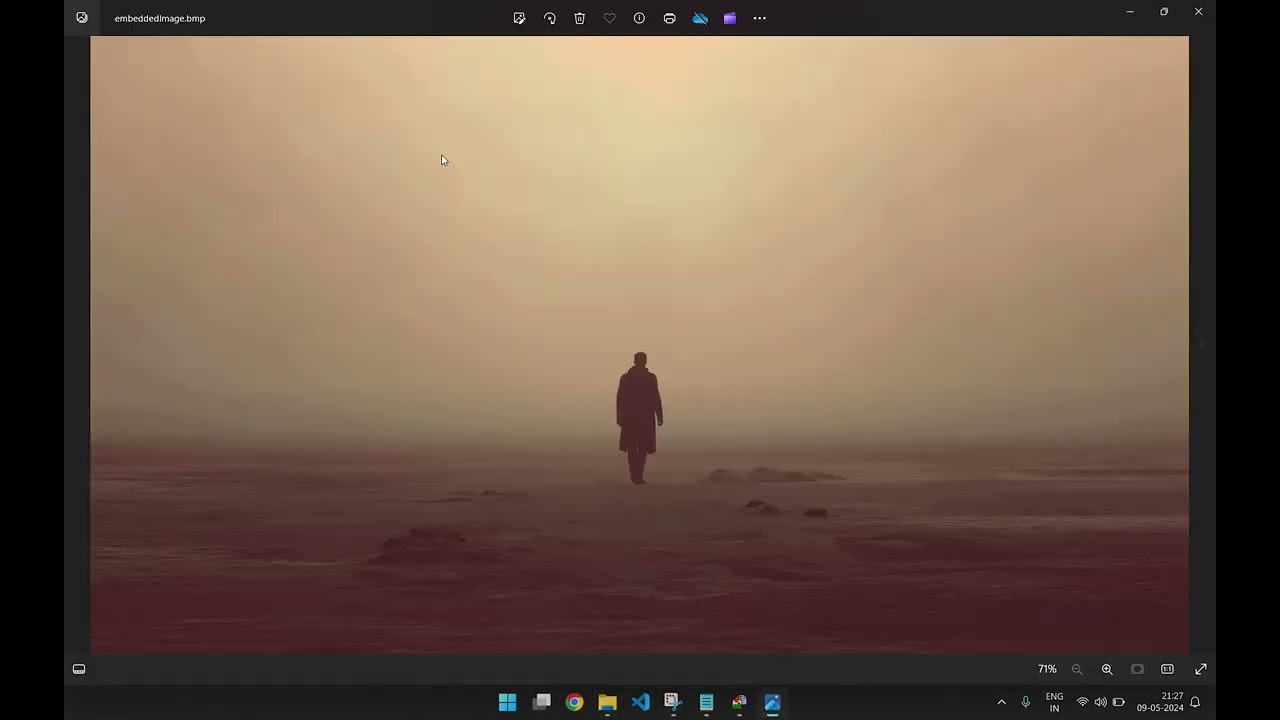Minimize the Photos window

pos(1130,12)
